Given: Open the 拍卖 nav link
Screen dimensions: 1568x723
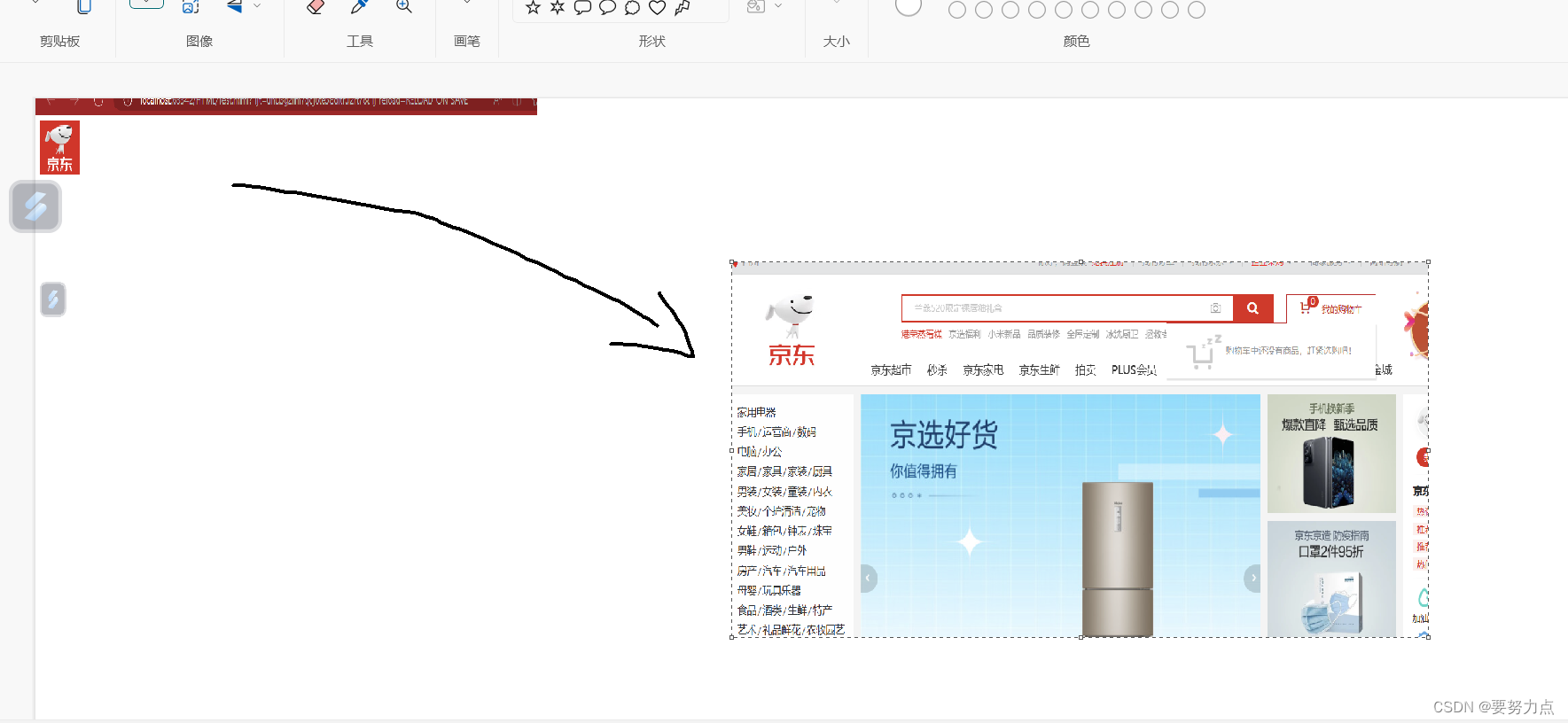Looking at the screenshot, I should tap(1085, 370).
